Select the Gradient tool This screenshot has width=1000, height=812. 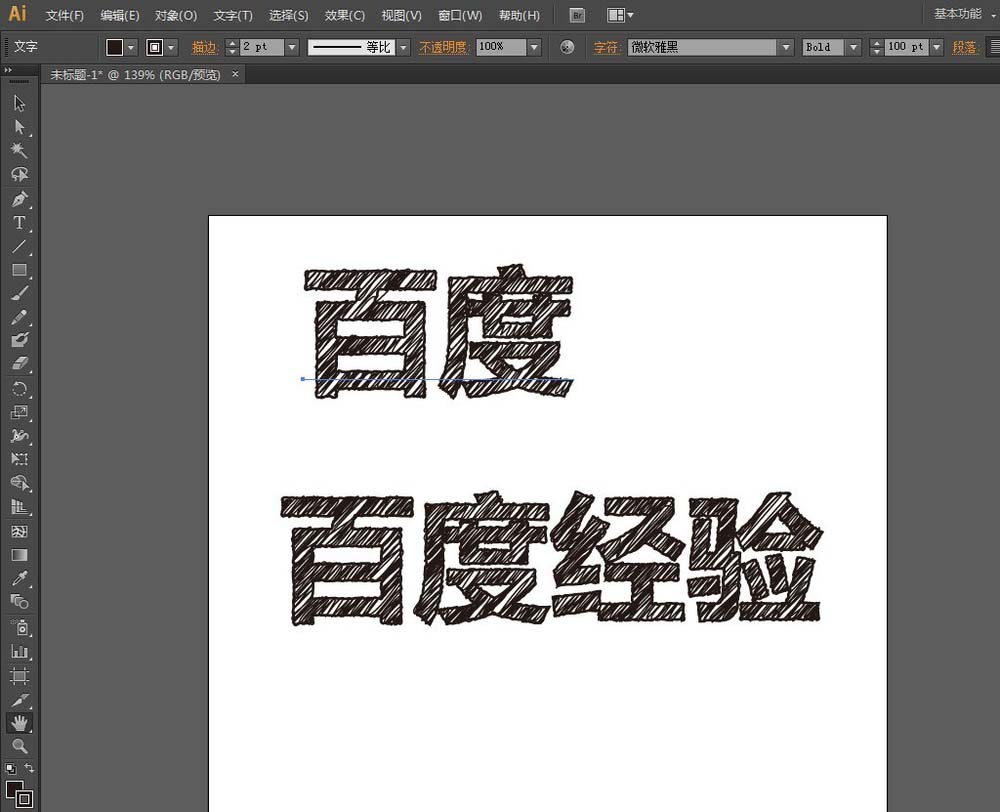click(x=19, y=555)
